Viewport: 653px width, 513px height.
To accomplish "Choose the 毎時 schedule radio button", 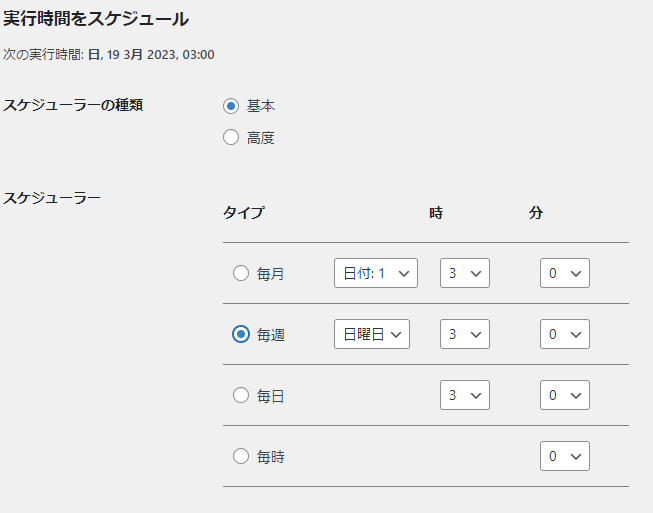I will (241, 456).
